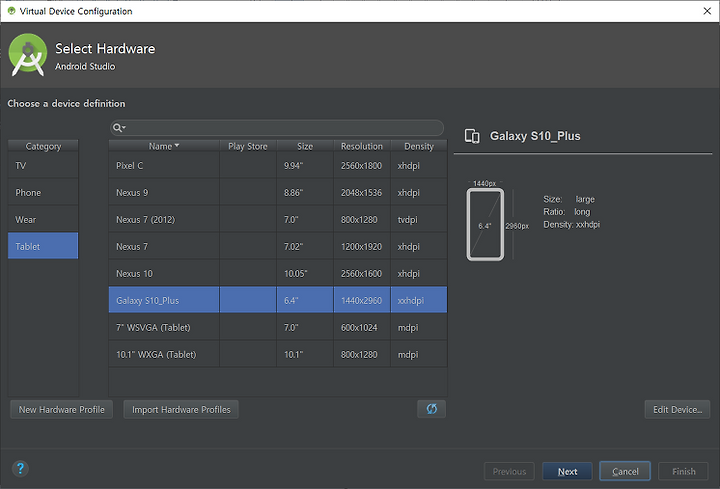Select the Nexus 7 7.02" device row
720x489 pixels.
[278, 247]
